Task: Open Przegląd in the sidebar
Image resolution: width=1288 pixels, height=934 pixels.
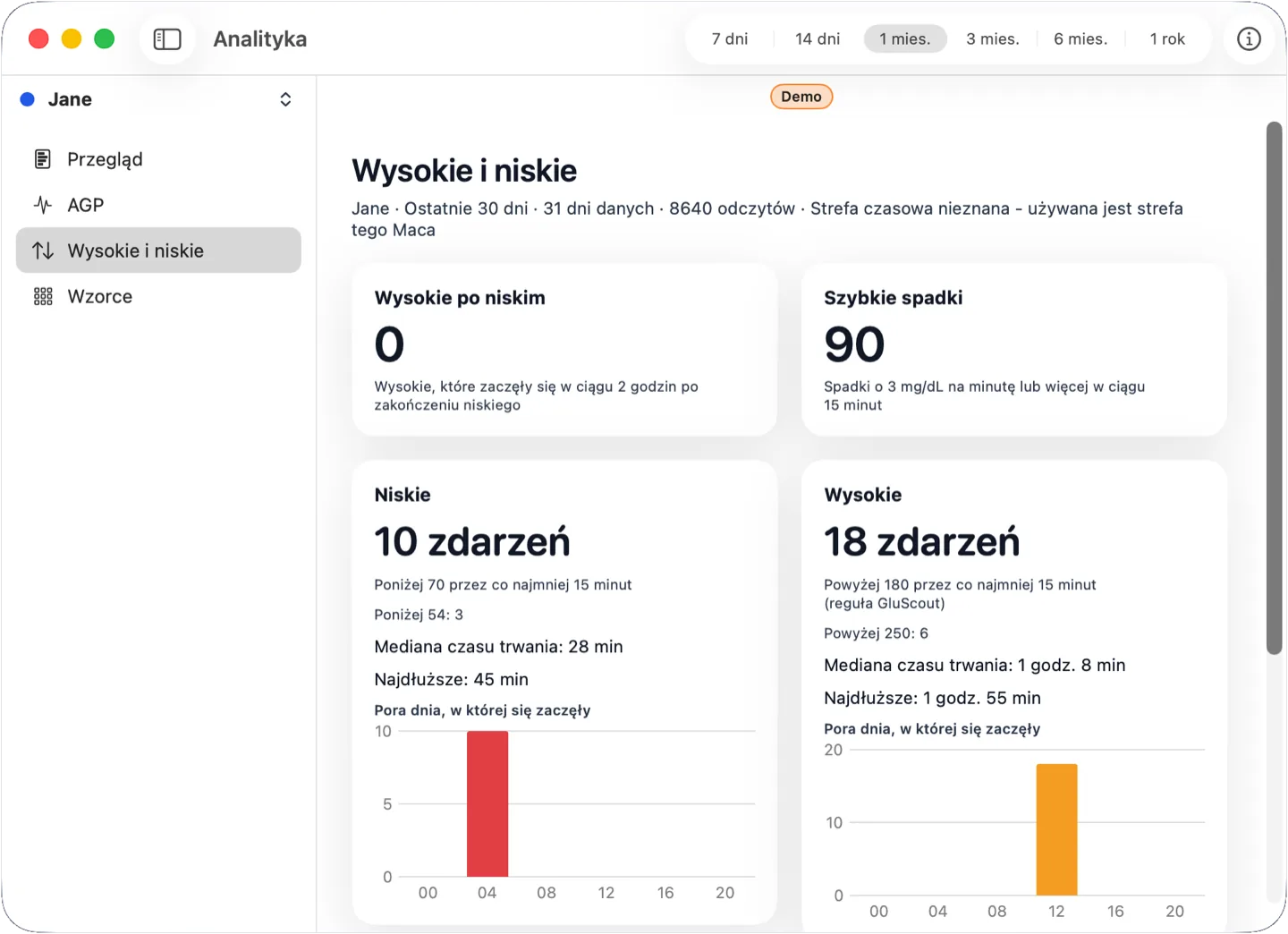Action: pos(158,159)
